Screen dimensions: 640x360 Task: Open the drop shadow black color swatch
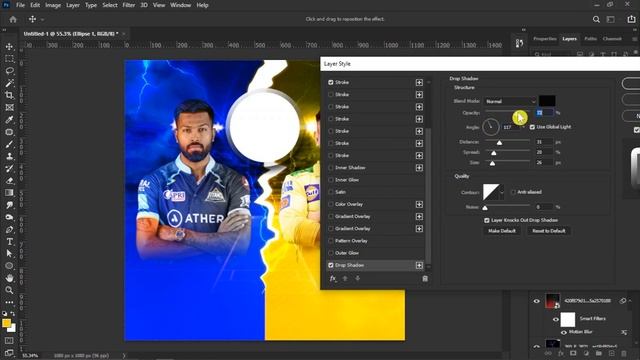click(547, 101)
